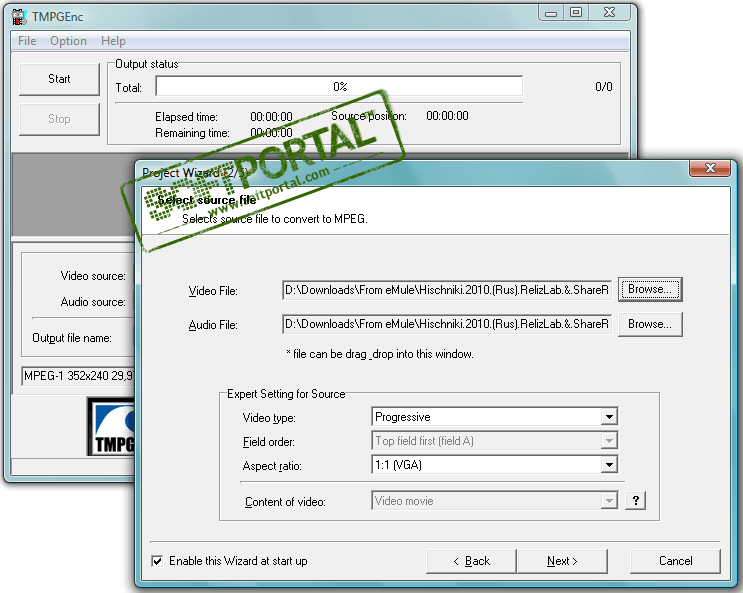Expand the Video type dropdown arrow
This screenshot has height=593, width=743.
[x=609, y=417]
